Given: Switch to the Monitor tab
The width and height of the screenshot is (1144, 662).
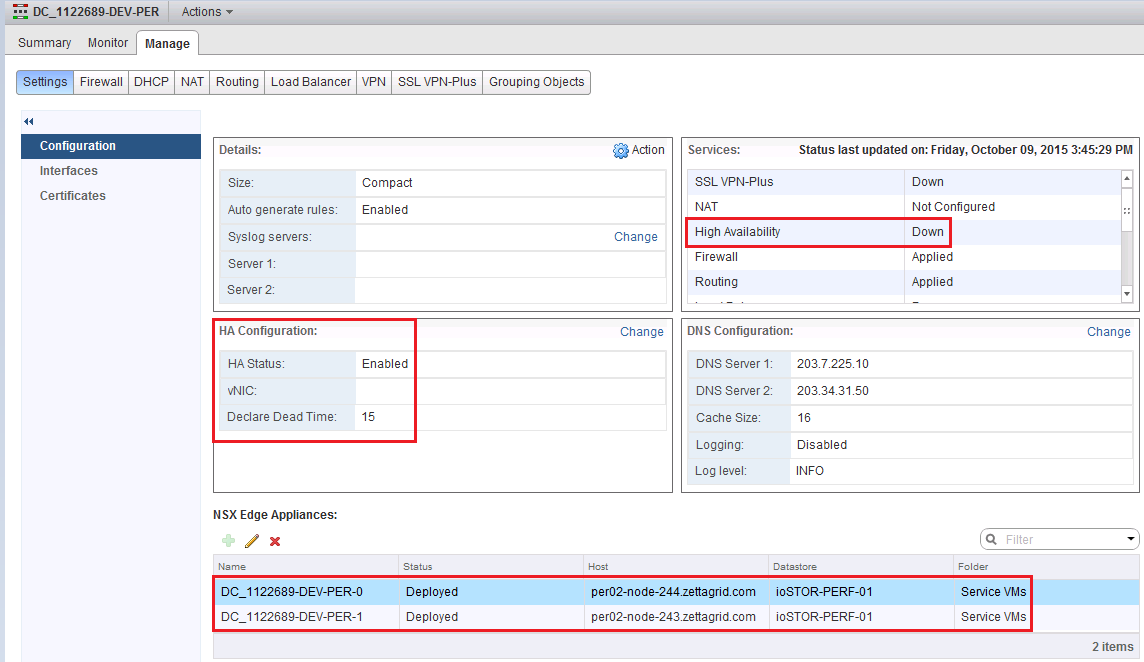Looking at the screenshot, I should (x=108, y=42).
